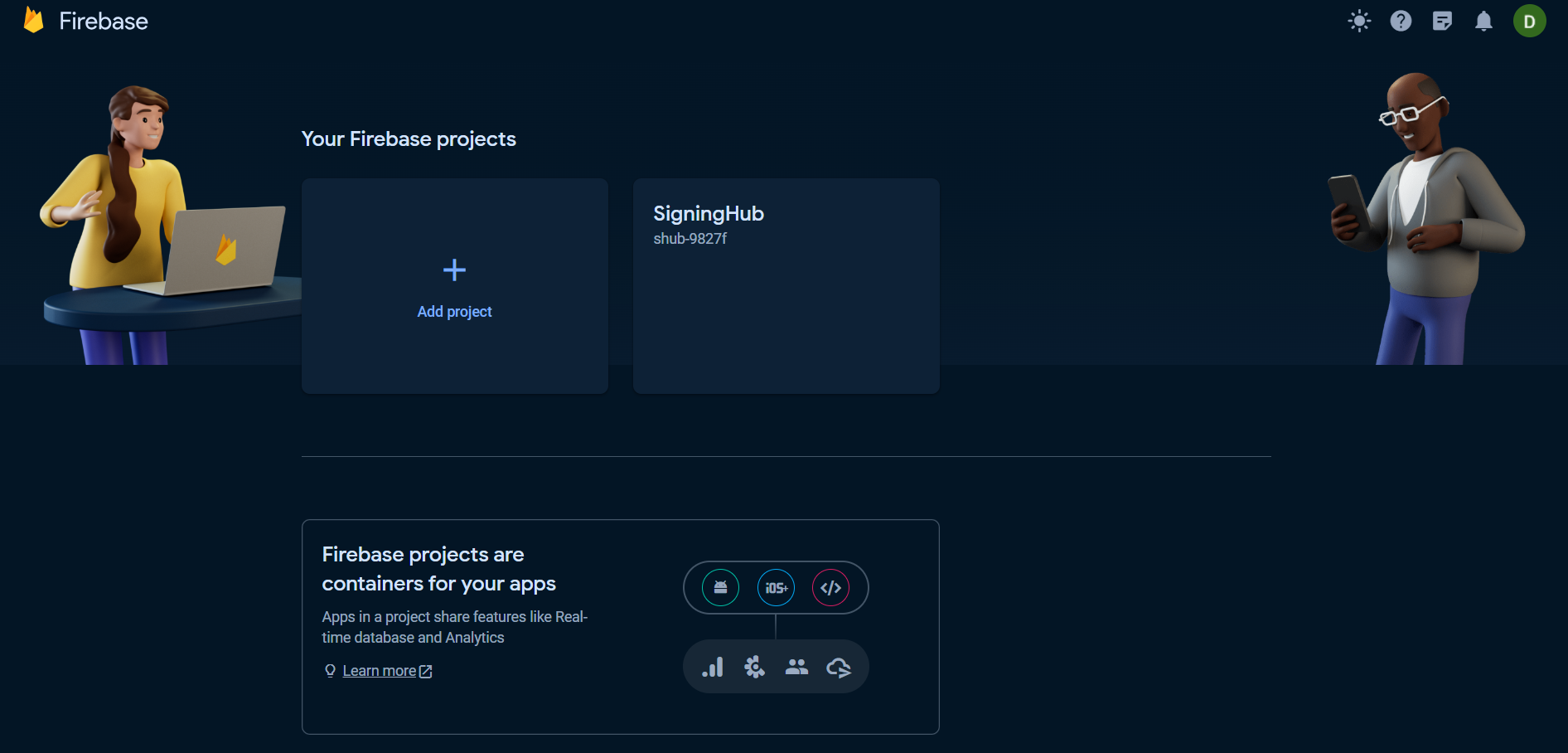Click the lightbulb icon next to Learn more
Viewport: 1568px width, 753px height.
pos(330,671)
